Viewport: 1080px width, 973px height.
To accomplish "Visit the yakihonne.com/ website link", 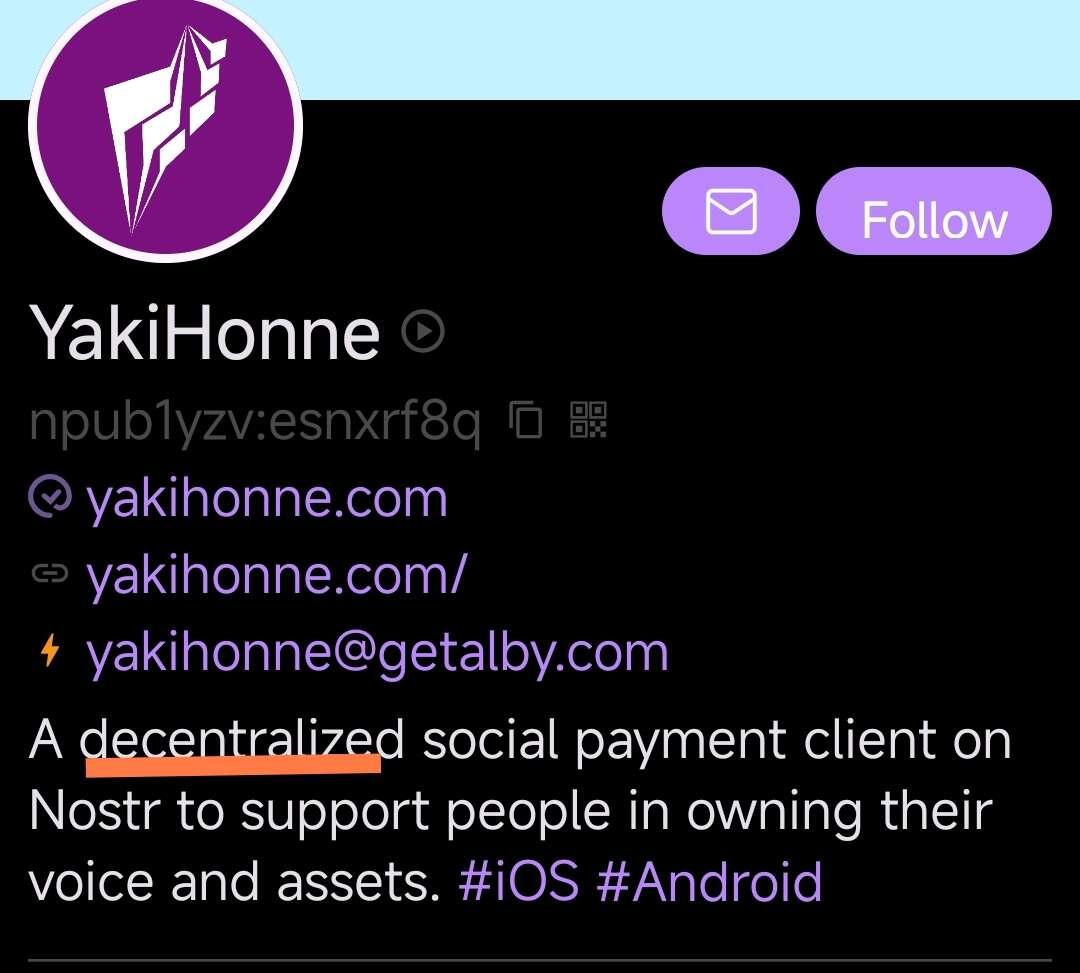I will click(x=276, y=575).
